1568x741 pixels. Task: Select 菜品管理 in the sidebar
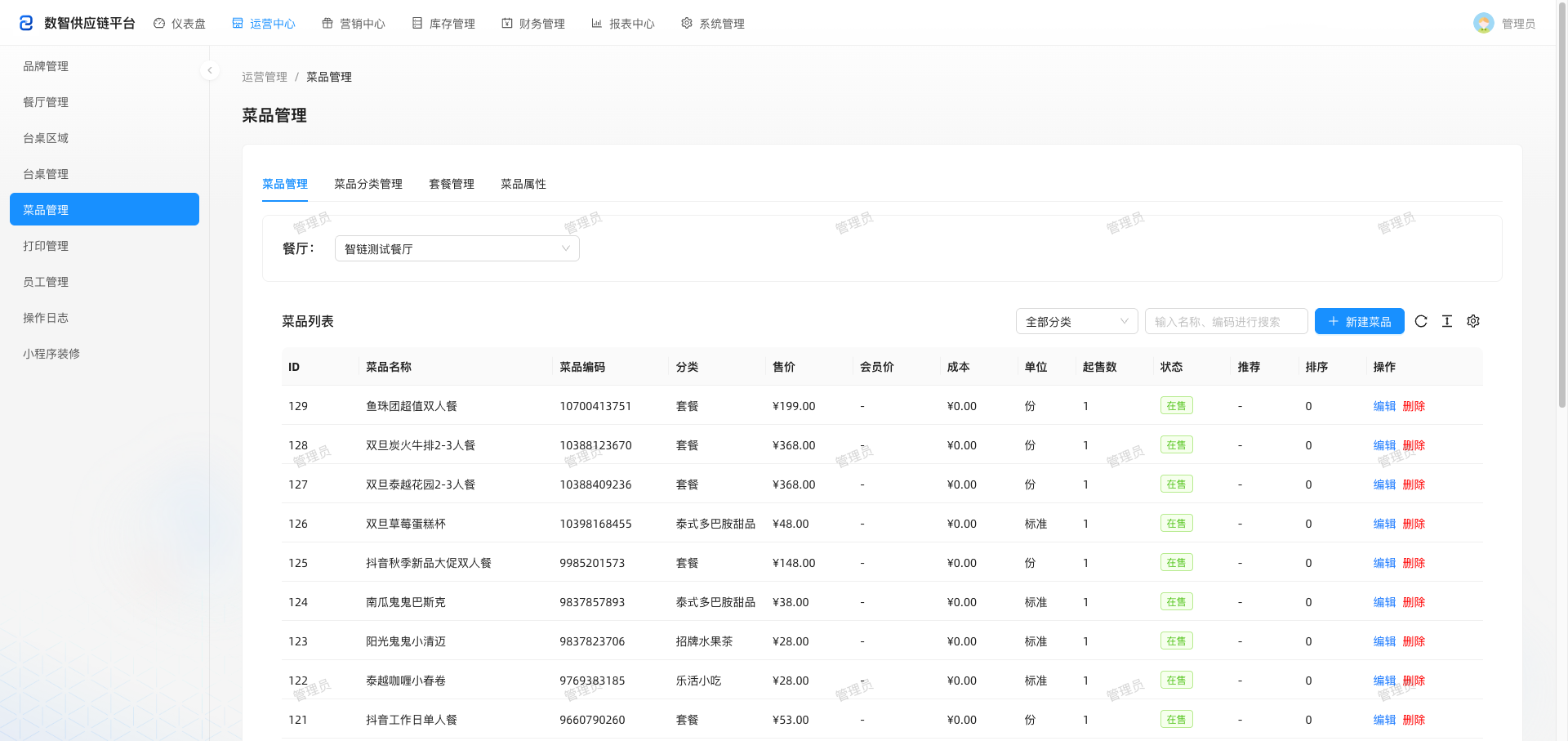pos(105,209)
